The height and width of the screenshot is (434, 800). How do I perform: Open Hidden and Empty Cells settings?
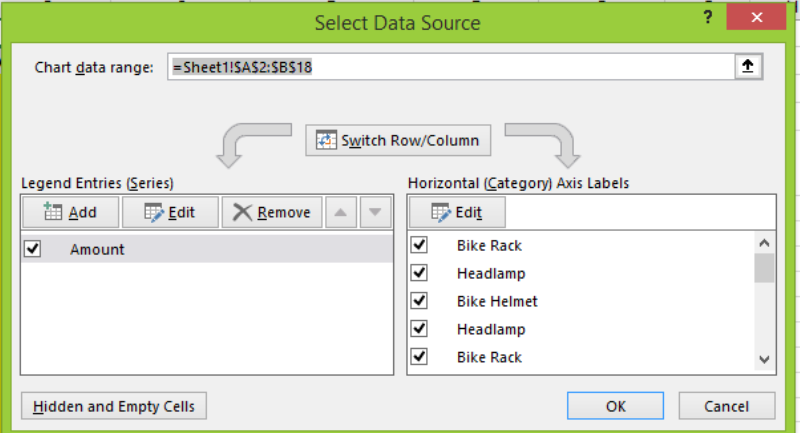(x=114, y=406)
